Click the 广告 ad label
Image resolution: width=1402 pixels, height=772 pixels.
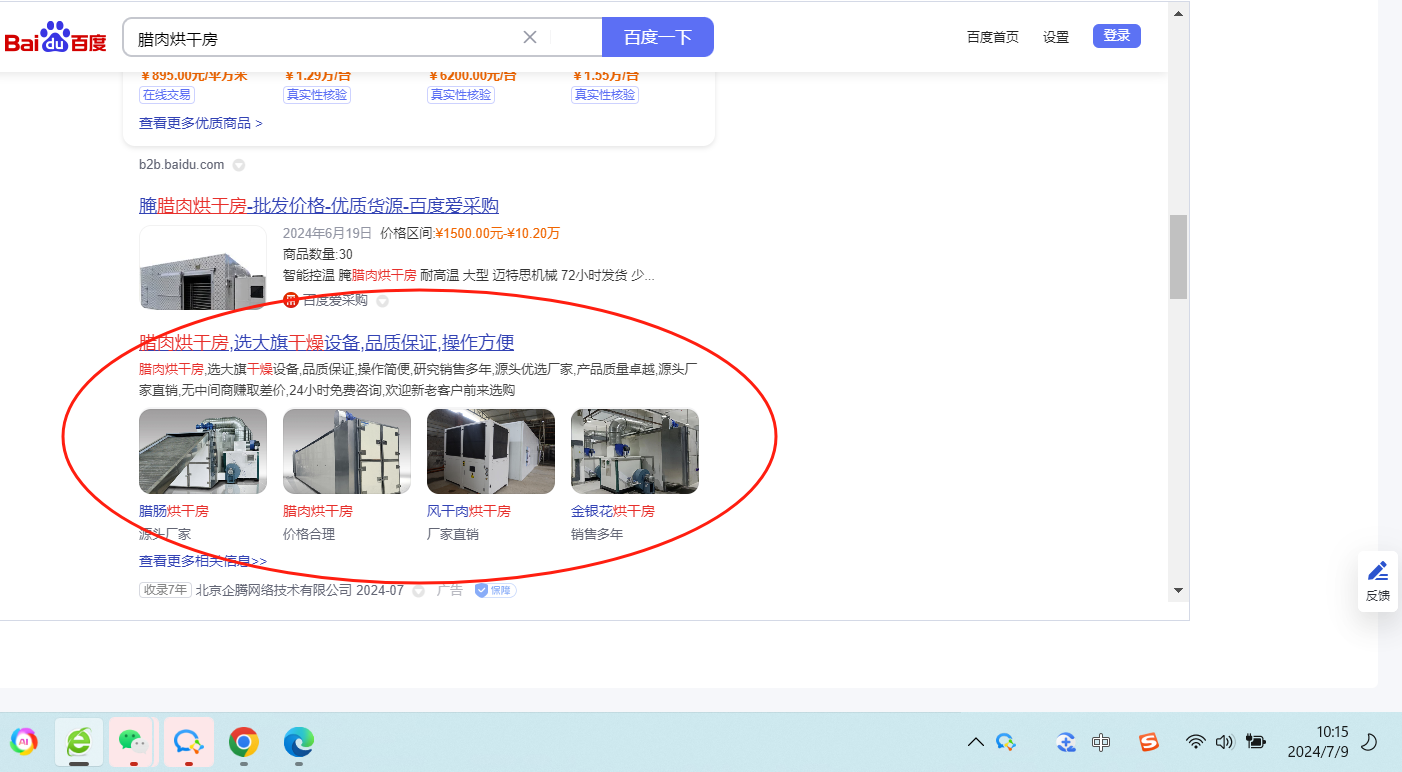click(x=450, y=590)
